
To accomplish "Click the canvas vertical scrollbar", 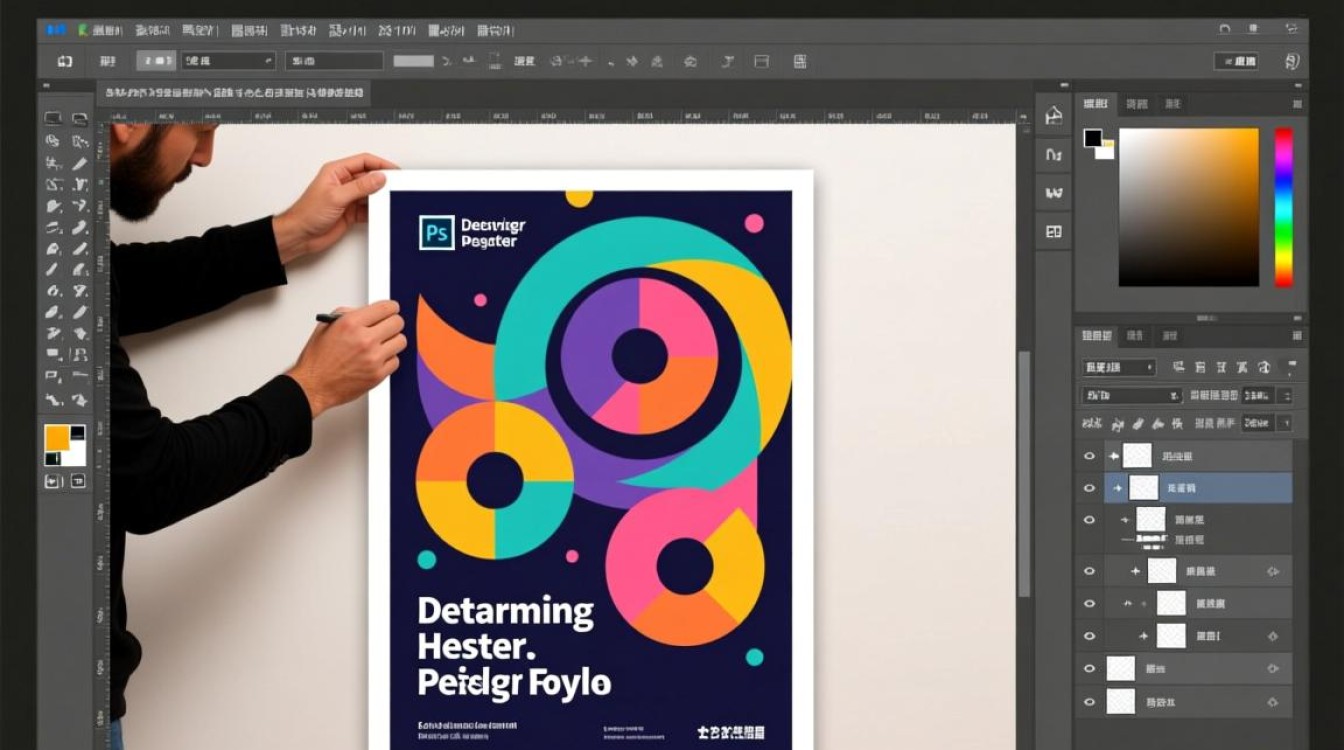I will click(1023, 475).
